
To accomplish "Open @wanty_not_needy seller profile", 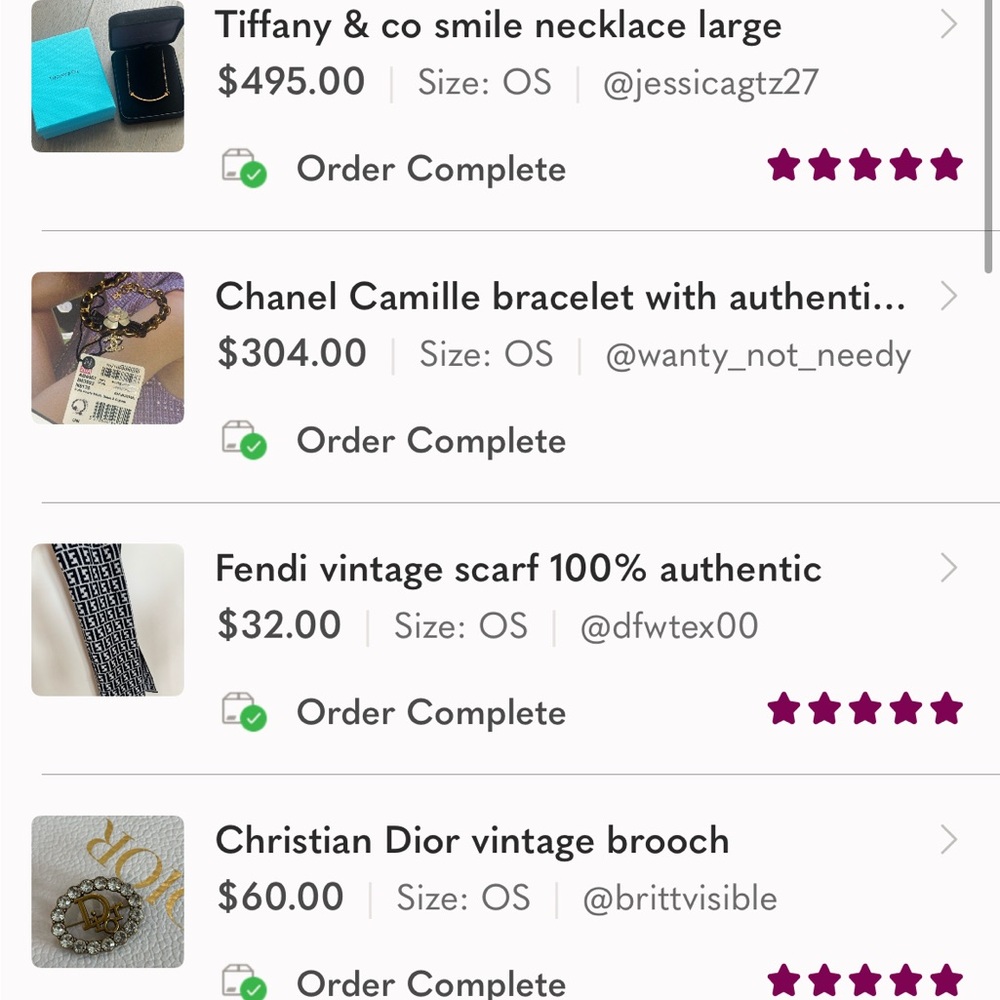I will pyautogui.click(x=758, y=354).
